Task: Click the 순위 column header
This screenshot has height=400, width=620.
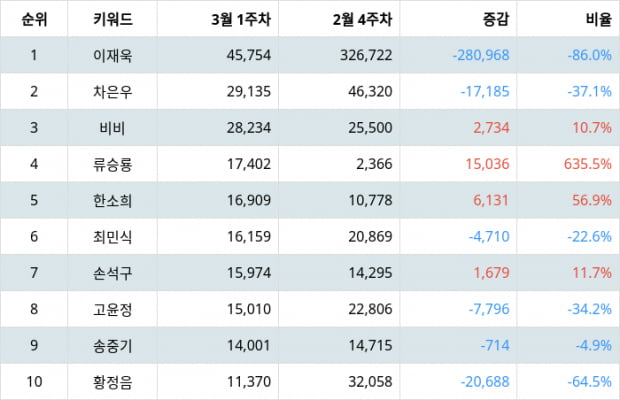Action: (x=34, y=19)
